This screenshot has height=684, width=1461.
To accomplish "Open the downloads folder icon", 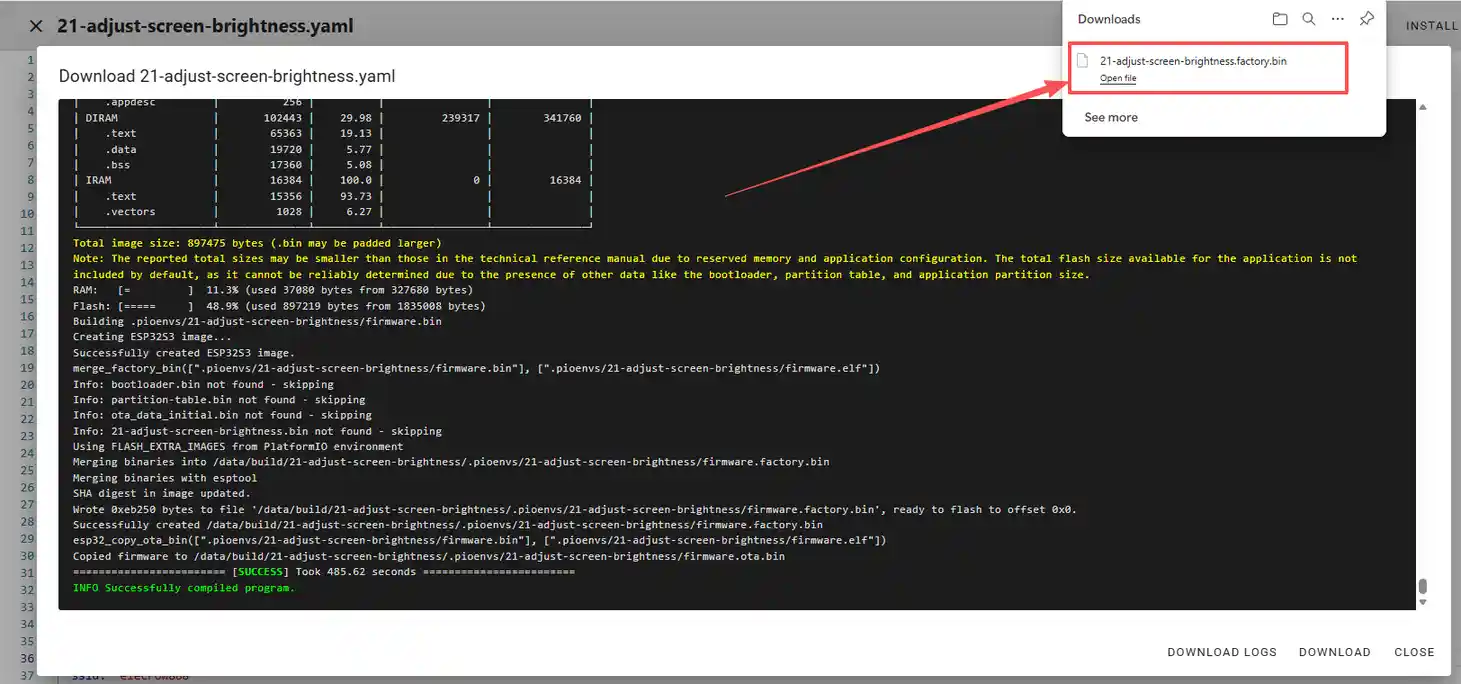I will point(1280,19).
